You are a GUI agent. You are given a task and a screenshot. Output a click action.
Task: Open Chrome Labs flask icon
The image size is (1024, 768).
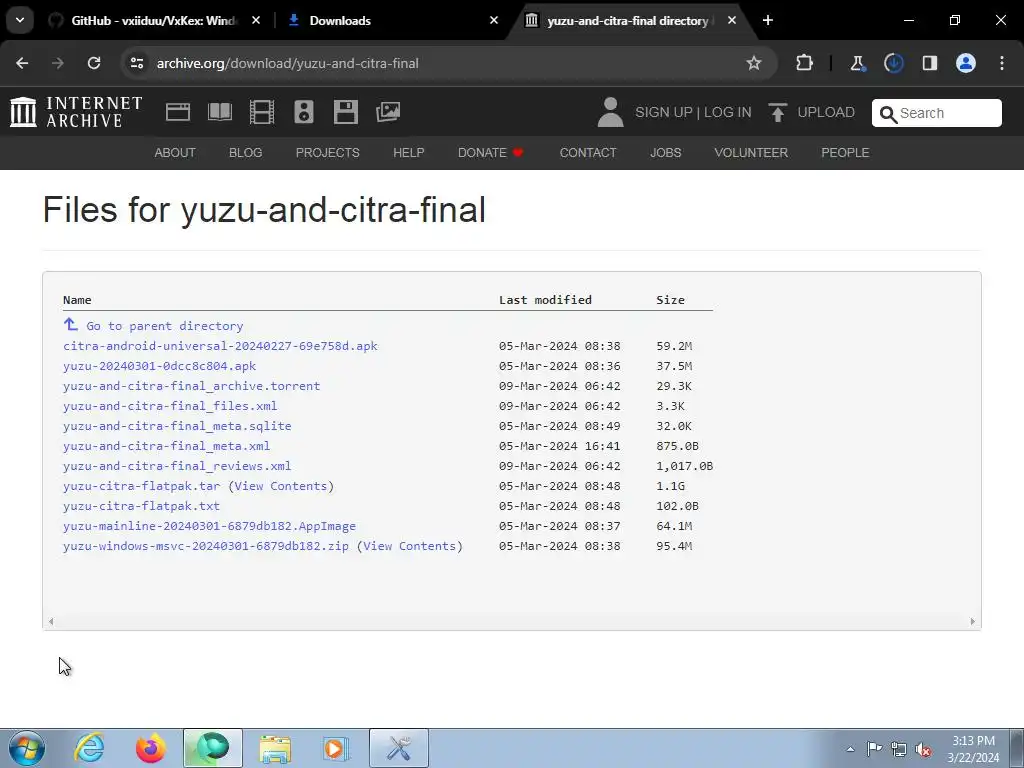click(x=857, y=63)
